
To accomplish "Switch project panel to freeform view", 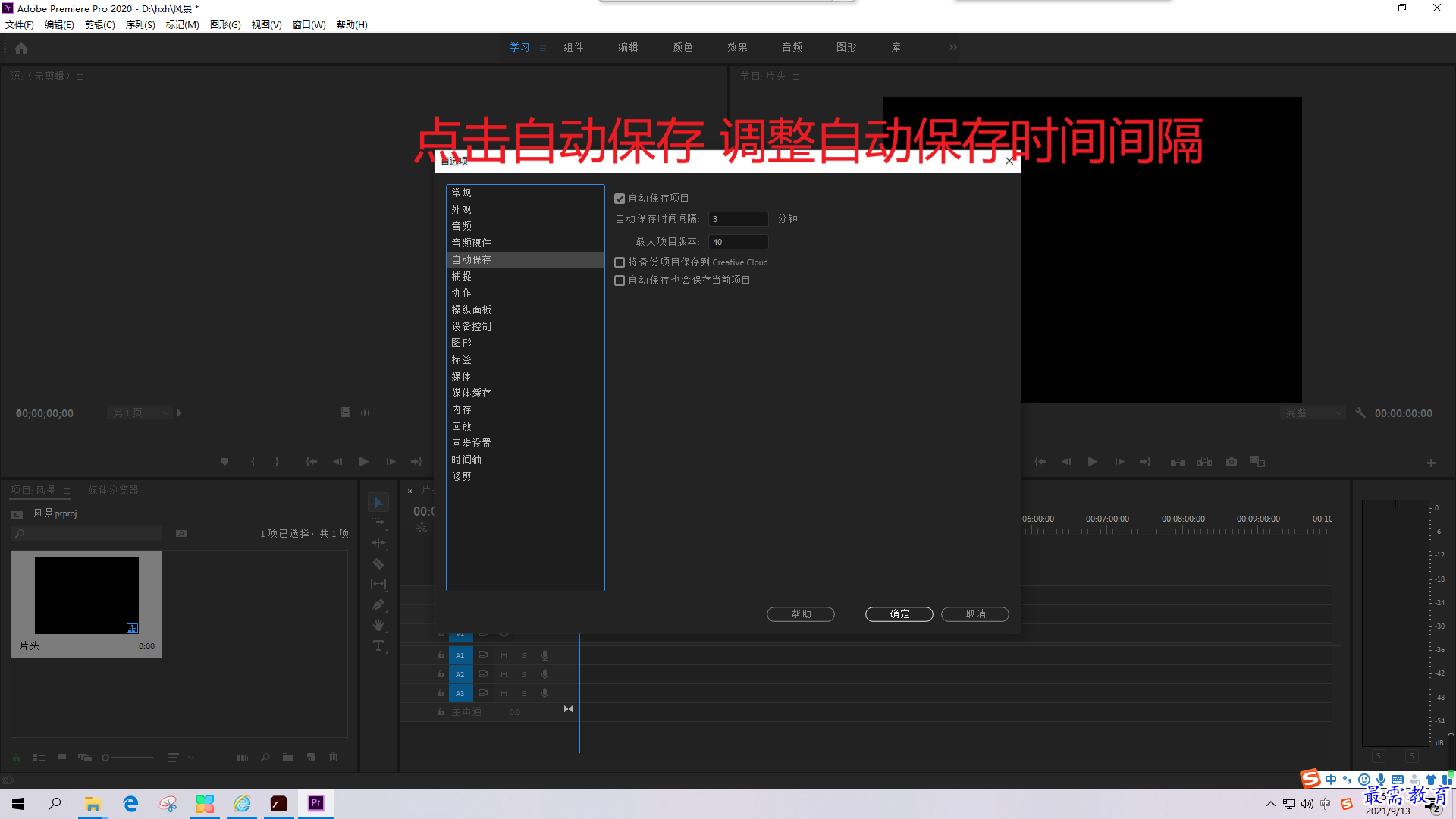I will pyautogui.click(x=85, y=758).
